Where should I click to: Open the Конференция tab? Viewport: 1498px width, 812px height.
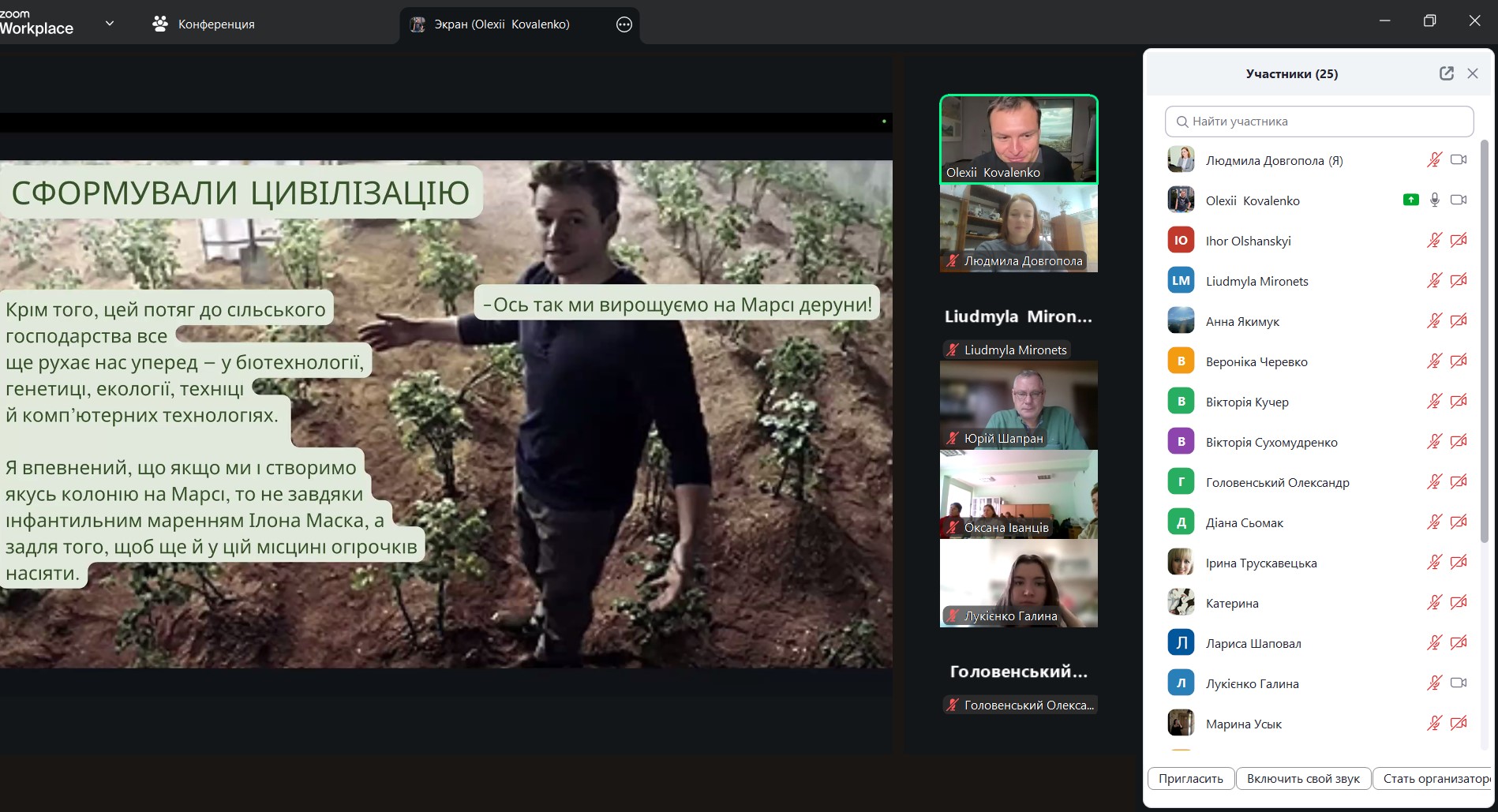[204, 24]
